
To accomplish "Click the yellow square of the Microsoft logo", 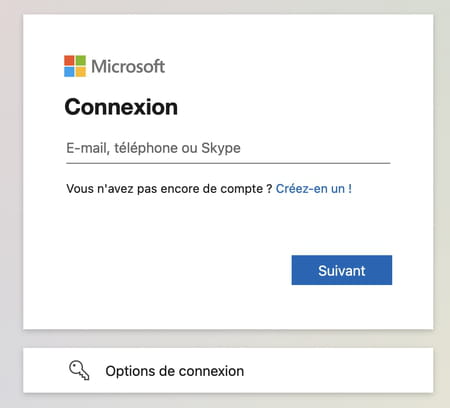I will [x=81, y=72].
